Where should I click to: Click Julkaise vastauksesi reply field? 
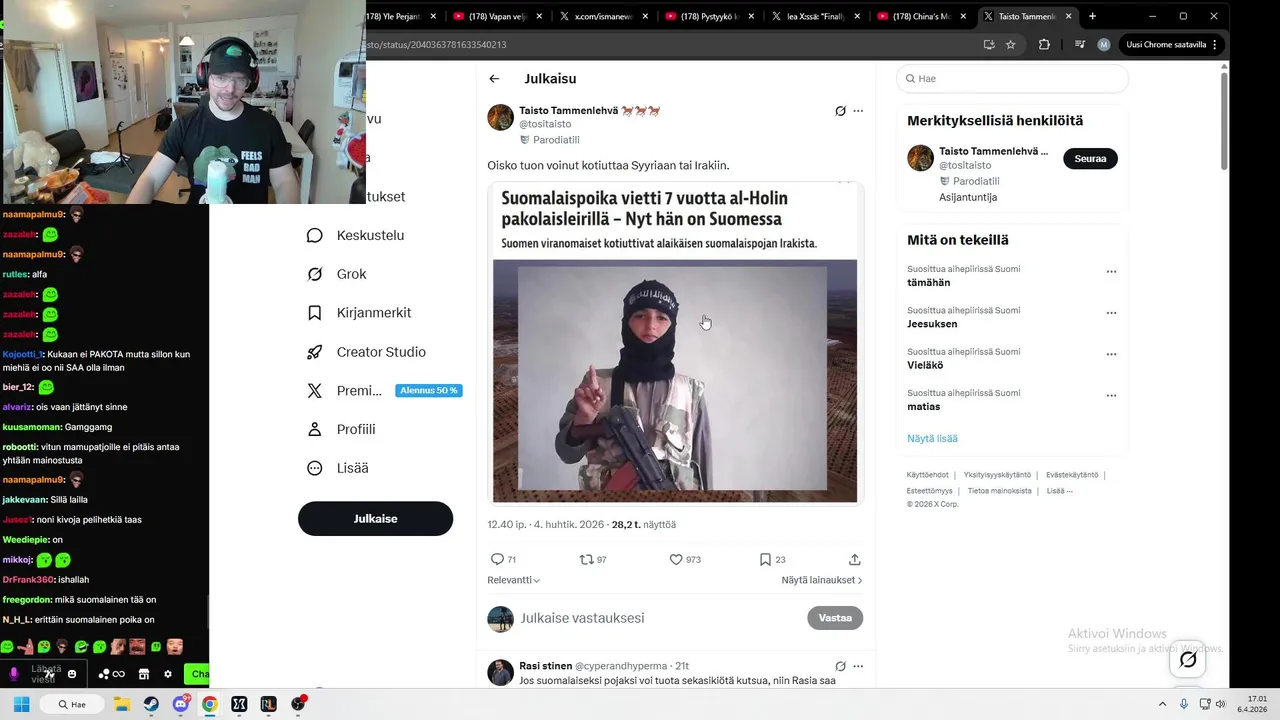582,618
